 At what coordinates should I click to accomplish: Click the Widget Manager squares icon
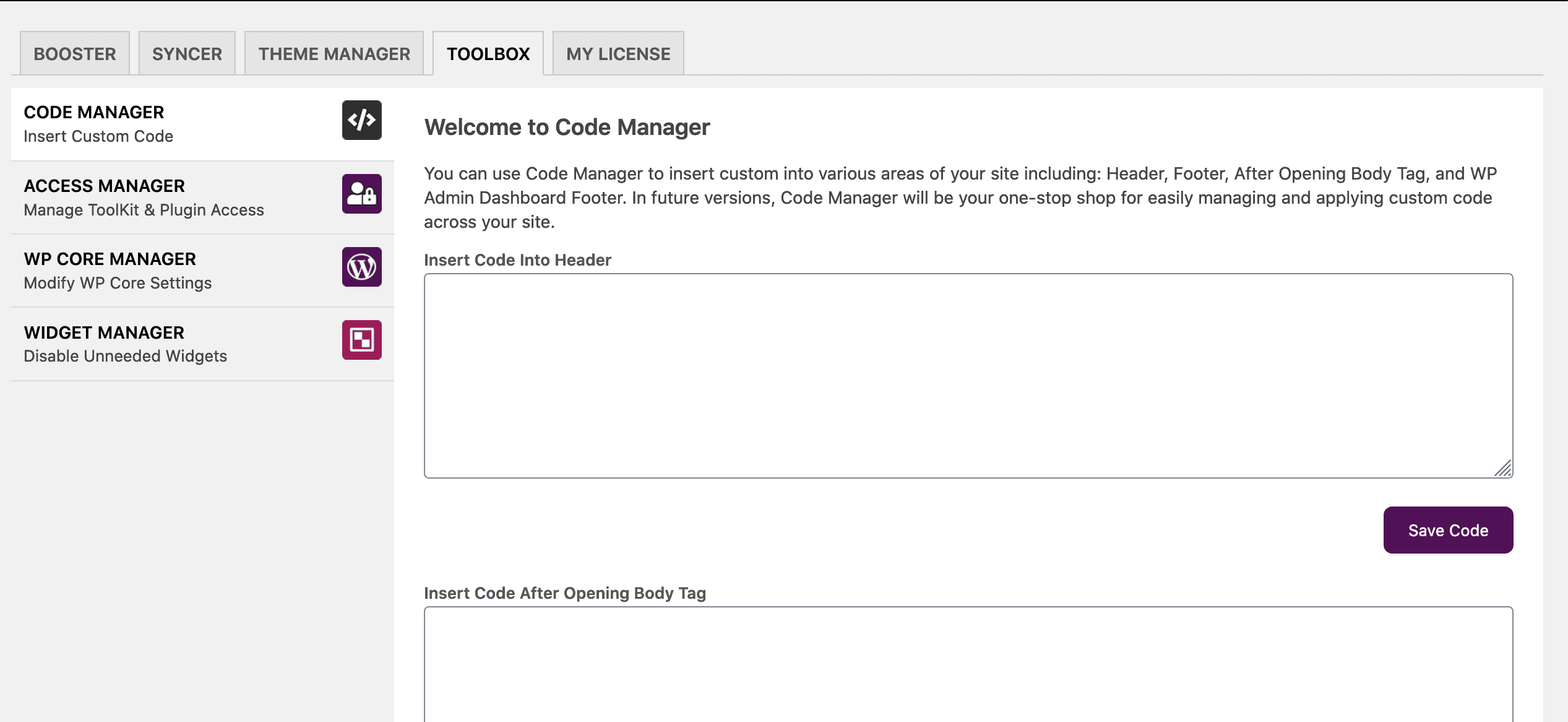pos(362,340)
